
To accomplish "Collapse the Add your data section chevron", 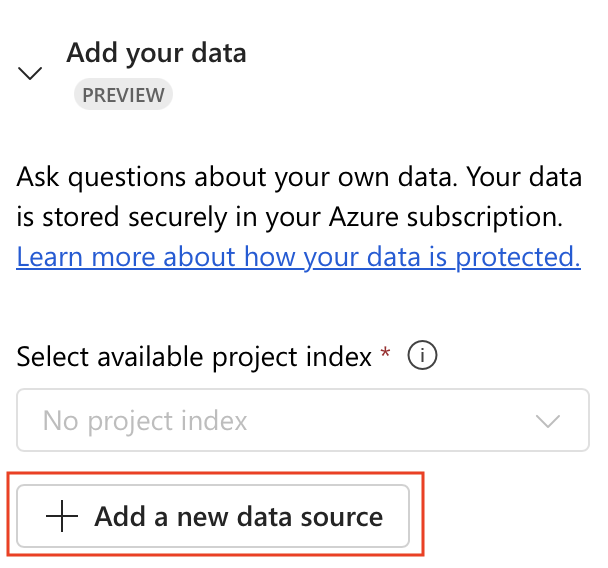I will point(30,73).
